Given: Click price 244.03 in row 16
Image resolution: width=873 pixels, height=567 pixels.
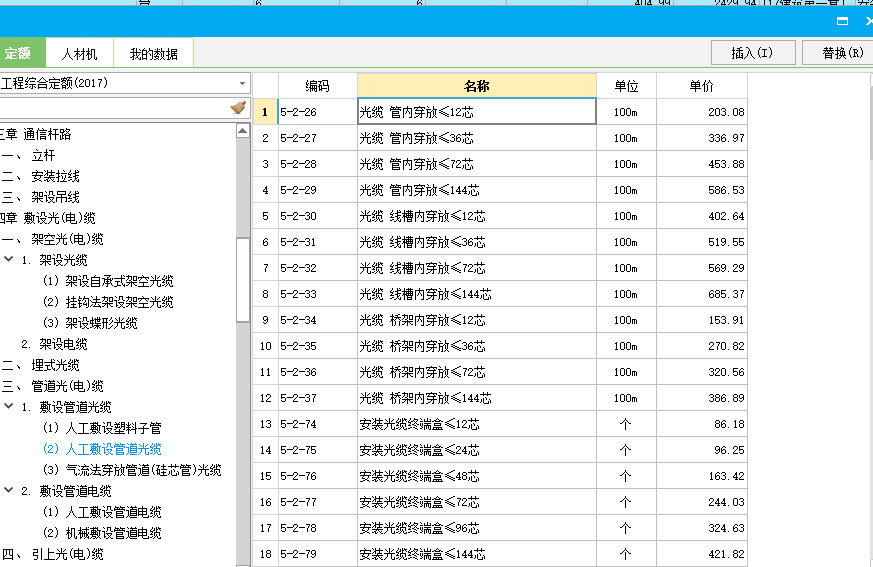Looking at the screenshot, I should click(x=702, y=502).
